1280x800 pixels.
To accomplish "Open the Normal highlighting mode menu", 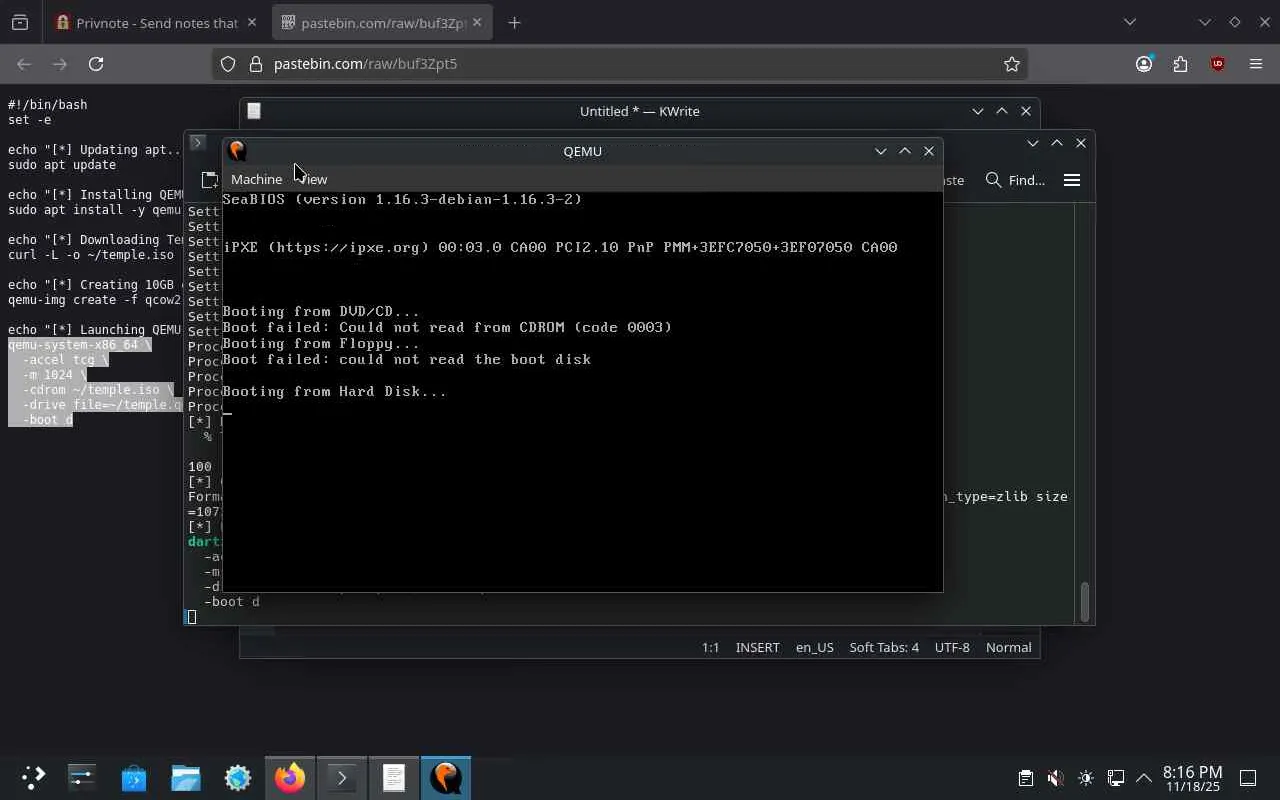I will [1008, 647].
